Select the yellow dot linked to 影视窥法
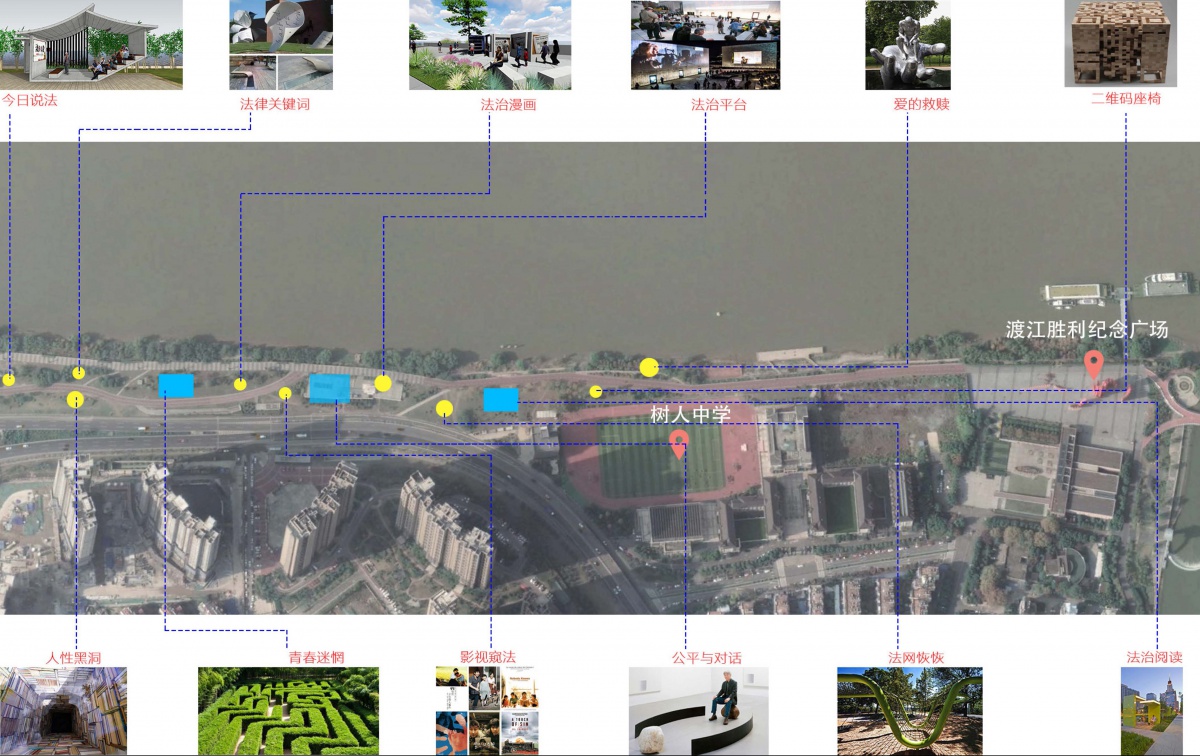 coord(285,393)
